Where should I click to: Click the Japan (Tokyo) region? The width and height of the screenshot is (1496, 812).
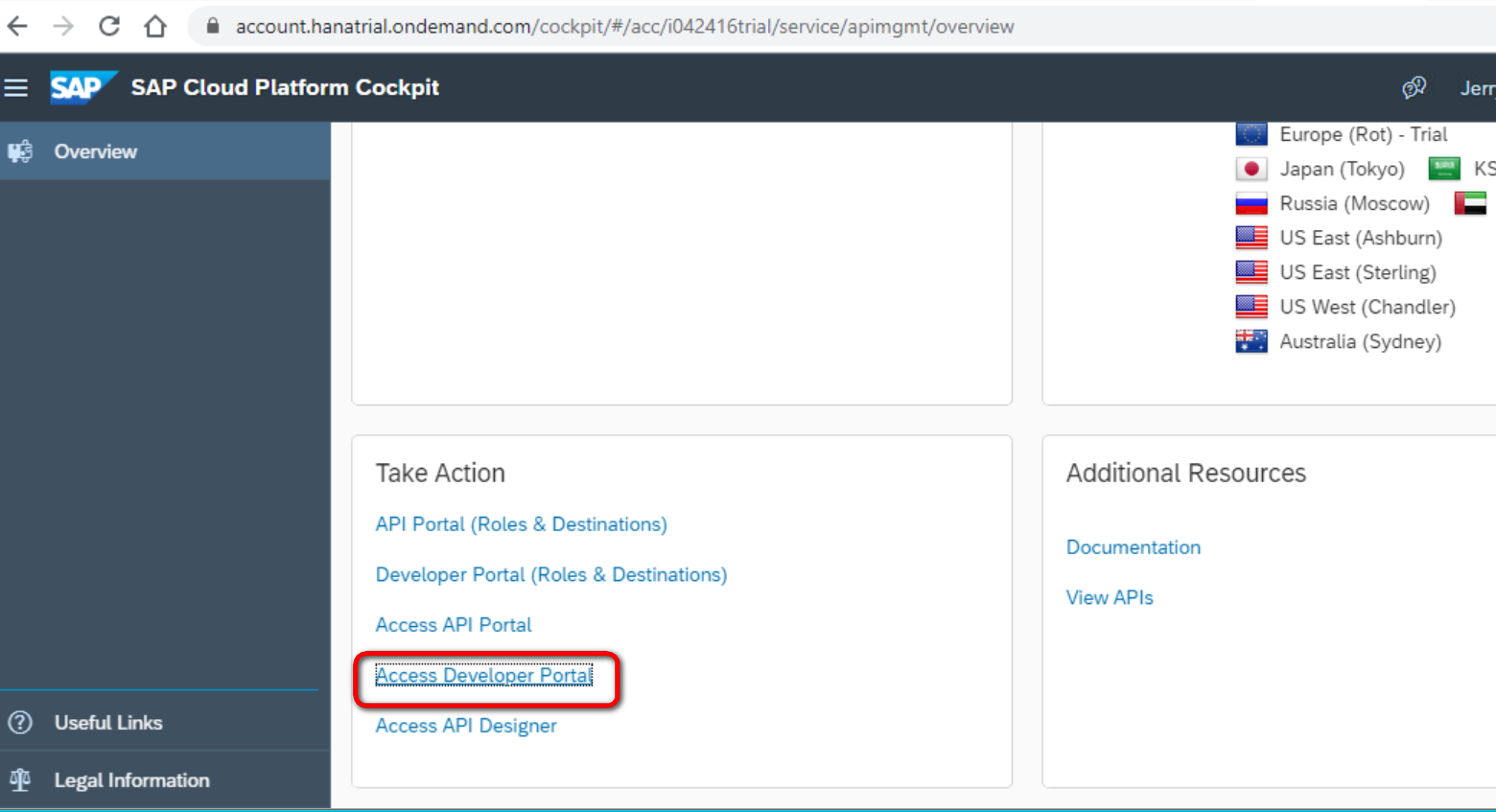(1343, 169)
